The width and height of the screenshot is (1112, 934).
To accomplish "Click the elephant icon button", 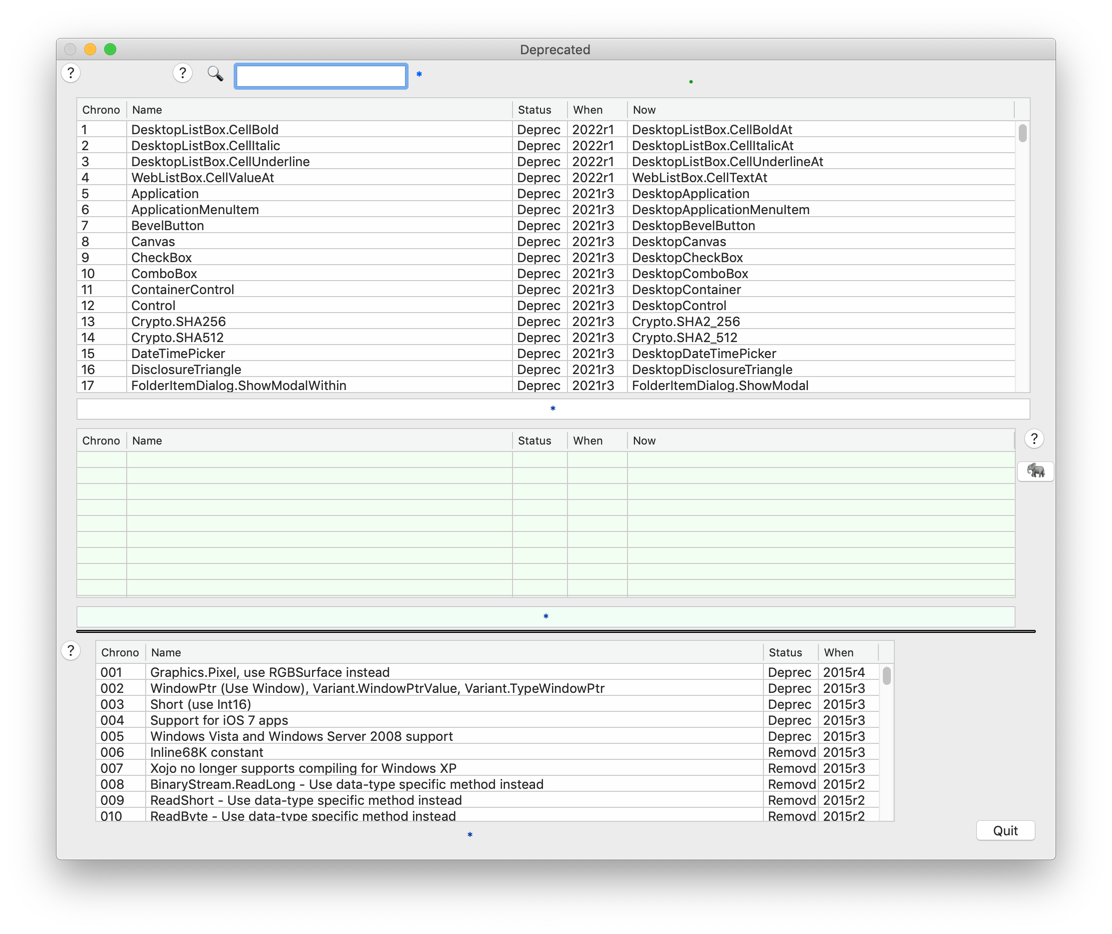I will point(1035,471).
